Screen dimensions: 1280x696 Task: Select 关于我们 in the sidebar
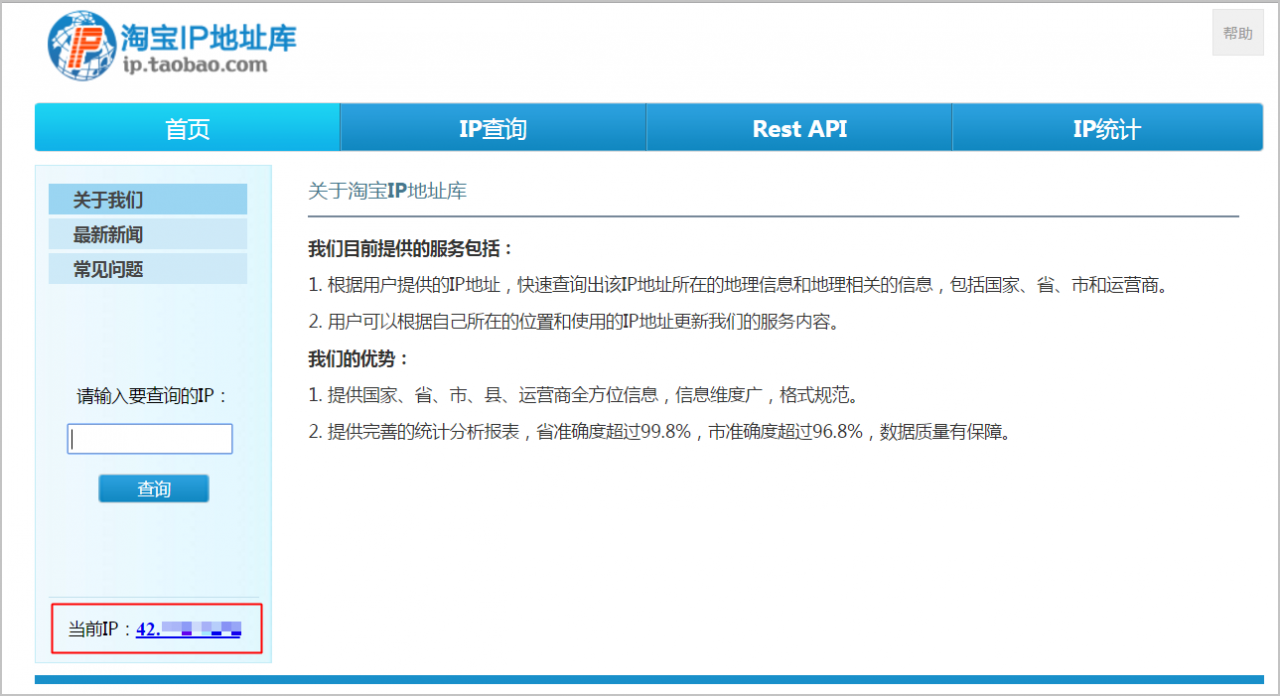coord(147,199)
